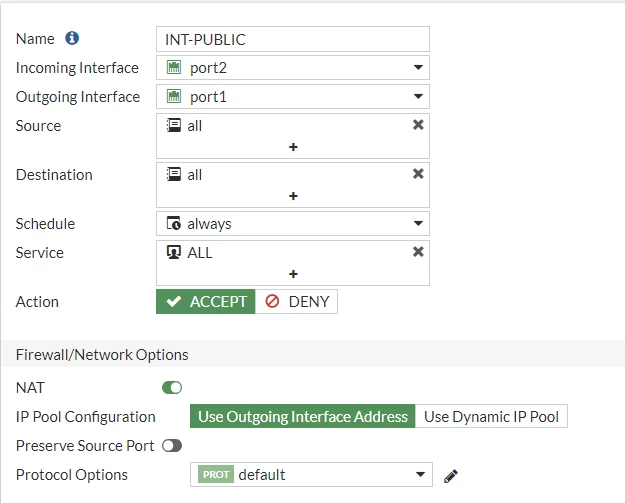Image resolution: width=625 pixels, height=503 pixels.
Task: Click the Name info icon
Action: [x=72, y=38]
